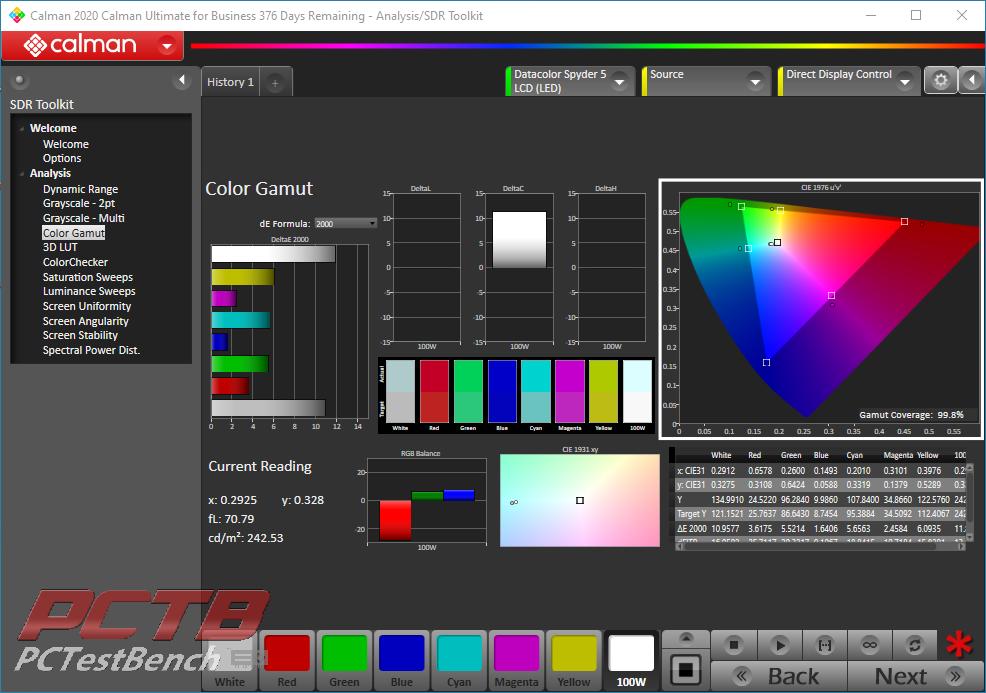Image resolution: width=986 pixels, height=693 pixels.
Task: Open the Datacolor Spyder 5 meter dropdown
Action: click(620, 82)
